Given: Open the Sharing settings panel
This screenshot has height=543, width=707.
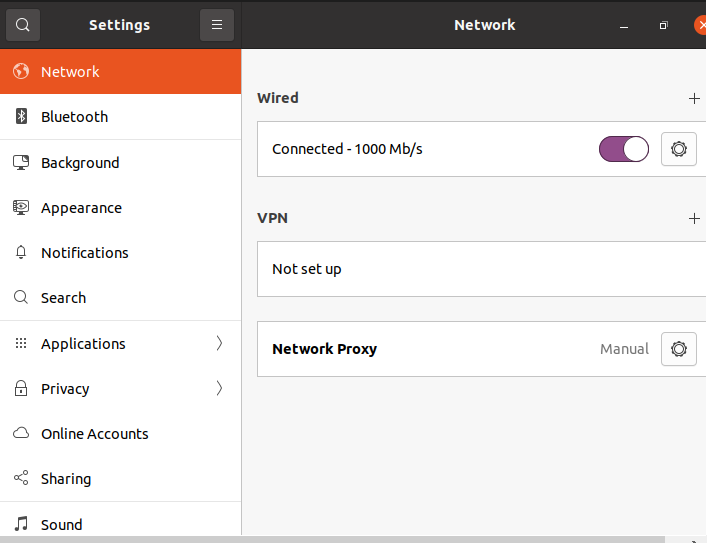Looking at the screenshot, I should coord(66,479).
